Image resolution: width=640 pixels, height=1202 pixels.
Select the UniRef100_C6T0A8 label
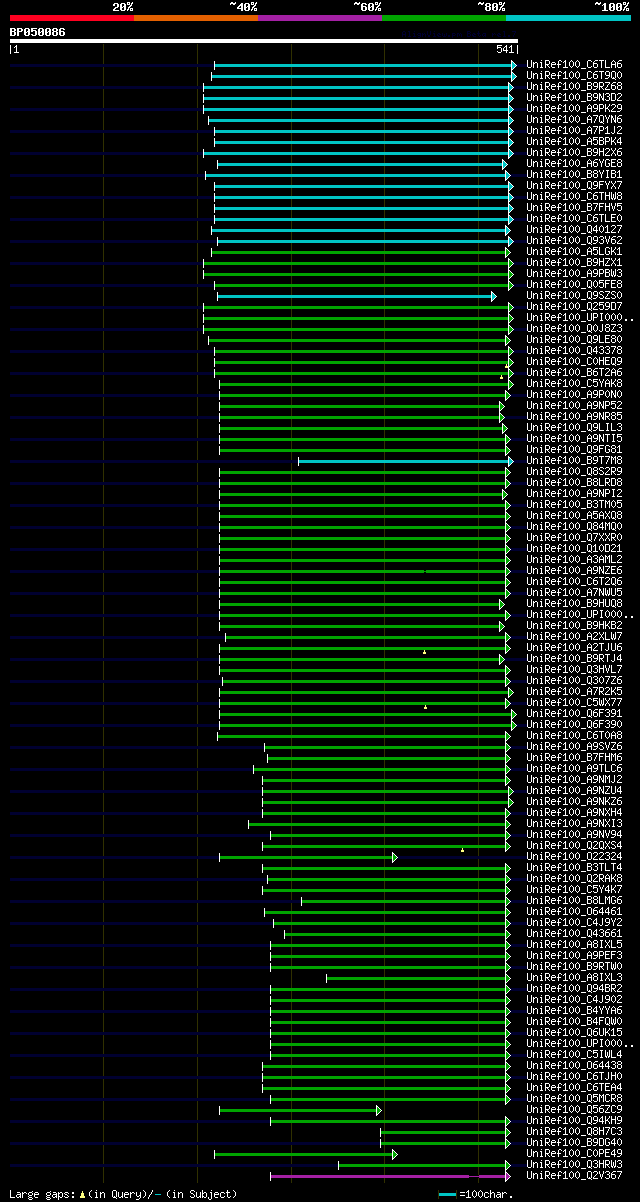pos(574,735)
